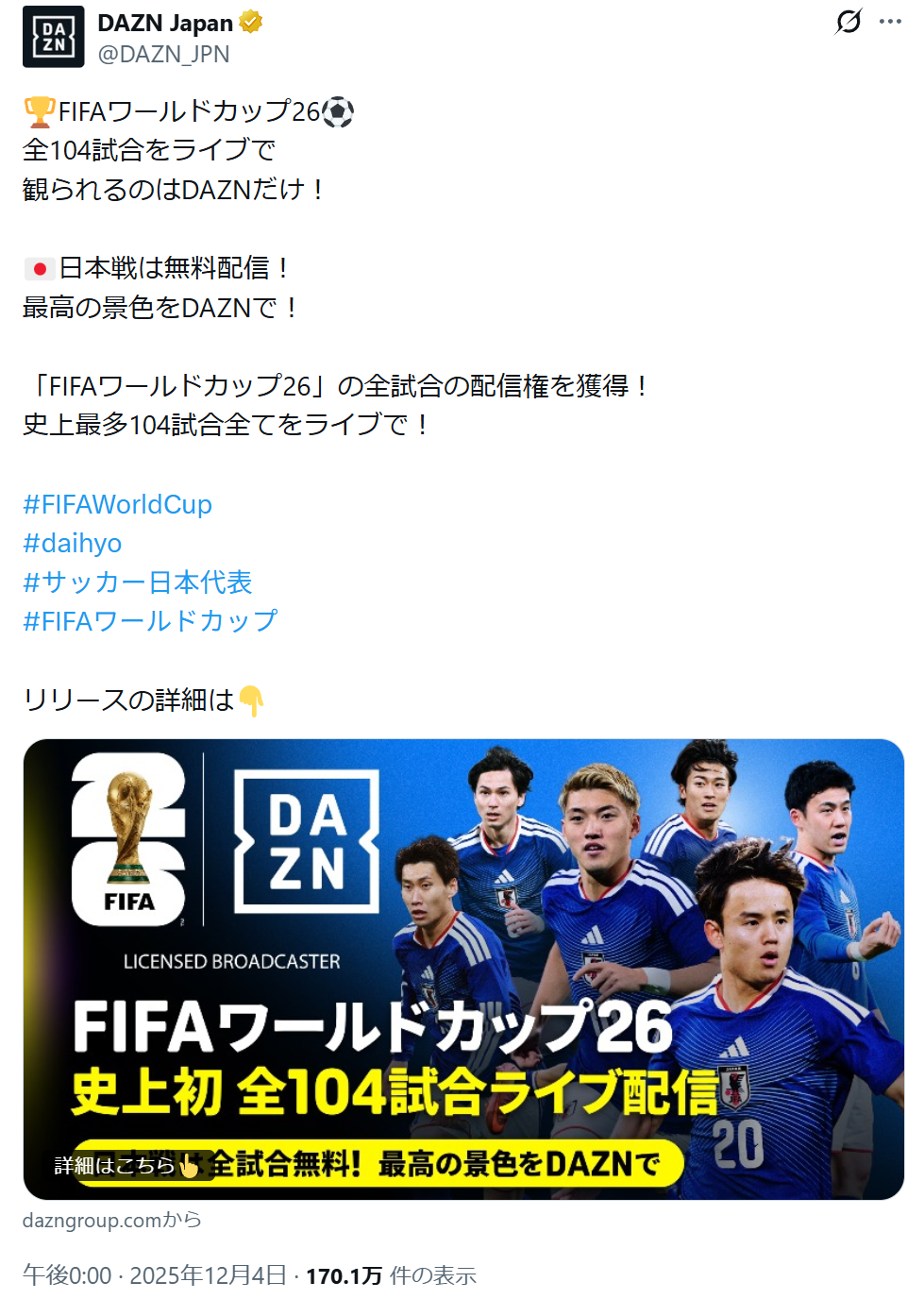Follow the #FIFAWorldCup hashtag
Viewport: 924px width, 1299px height.
pyautogui.click(x=117, y=504)
